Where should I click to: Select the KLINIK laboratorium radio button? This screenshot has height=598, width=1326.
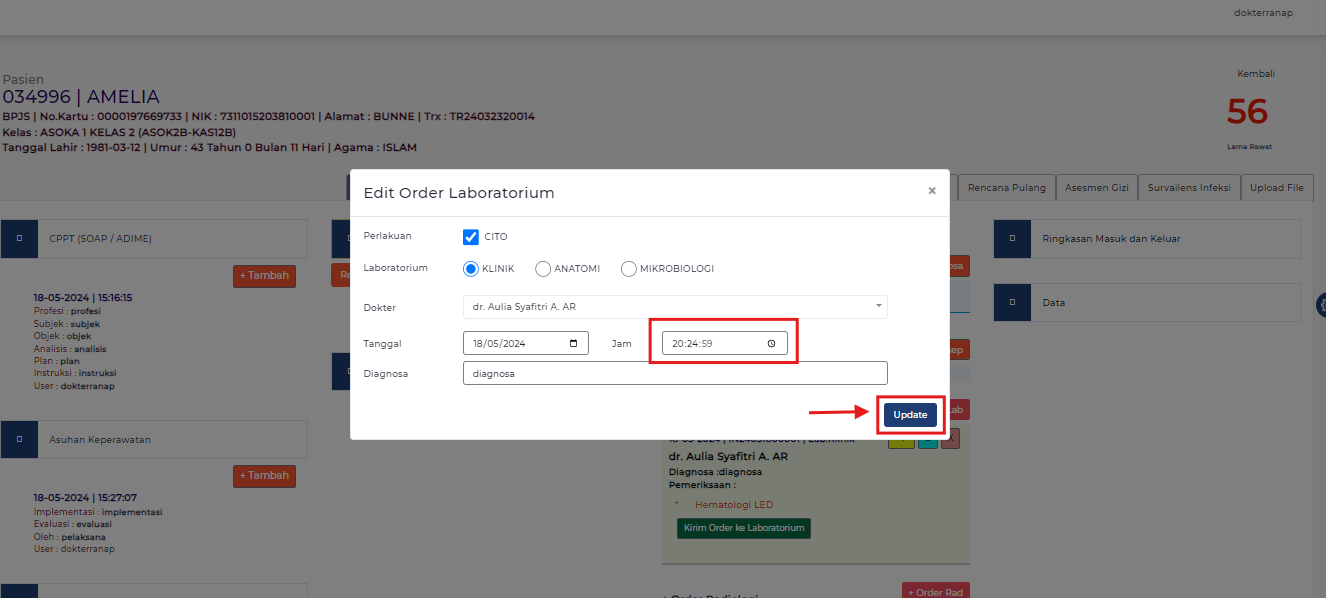coord(471,268)
